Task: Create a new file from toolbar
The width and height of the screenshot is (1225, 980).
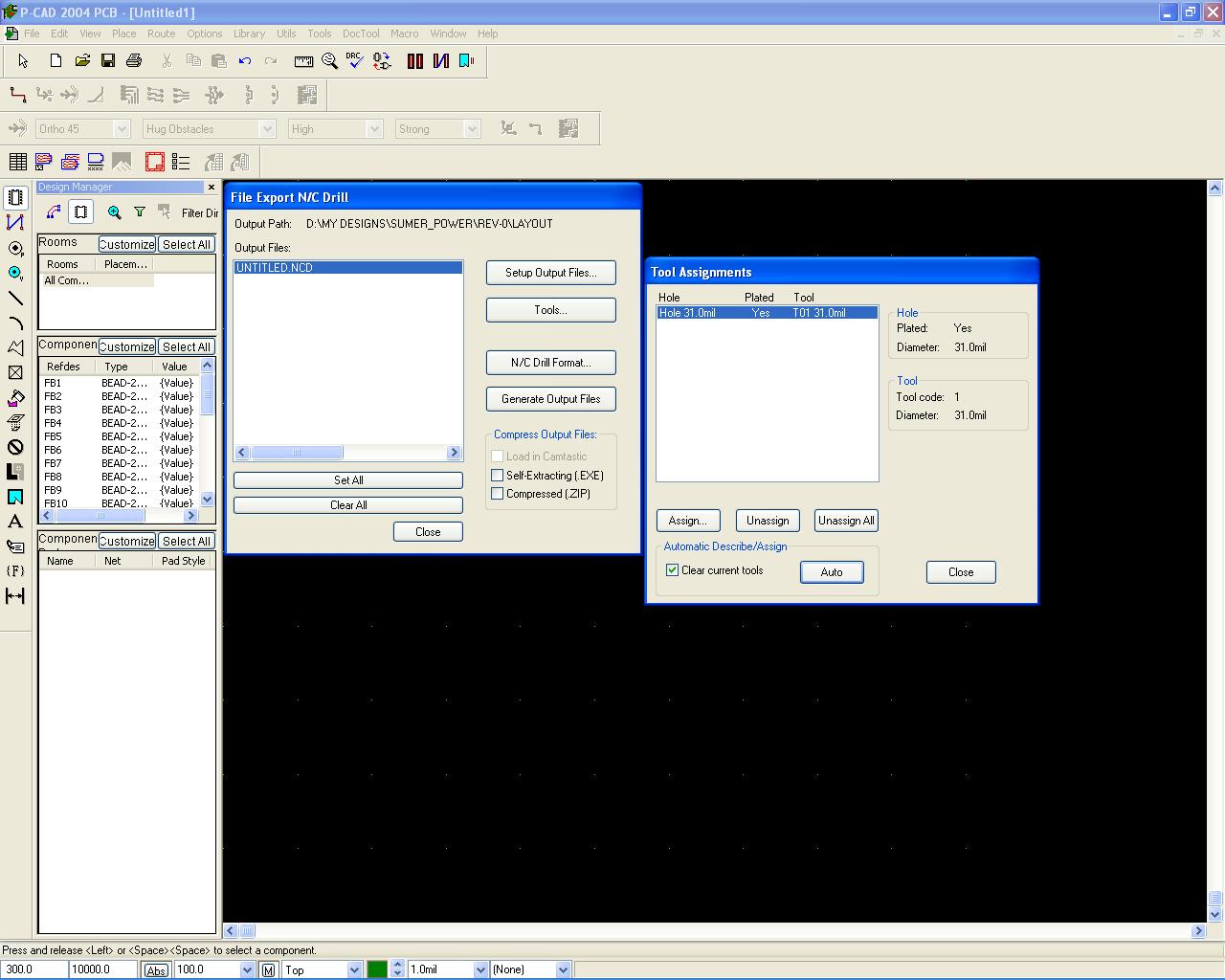Action: coord(56,60)
